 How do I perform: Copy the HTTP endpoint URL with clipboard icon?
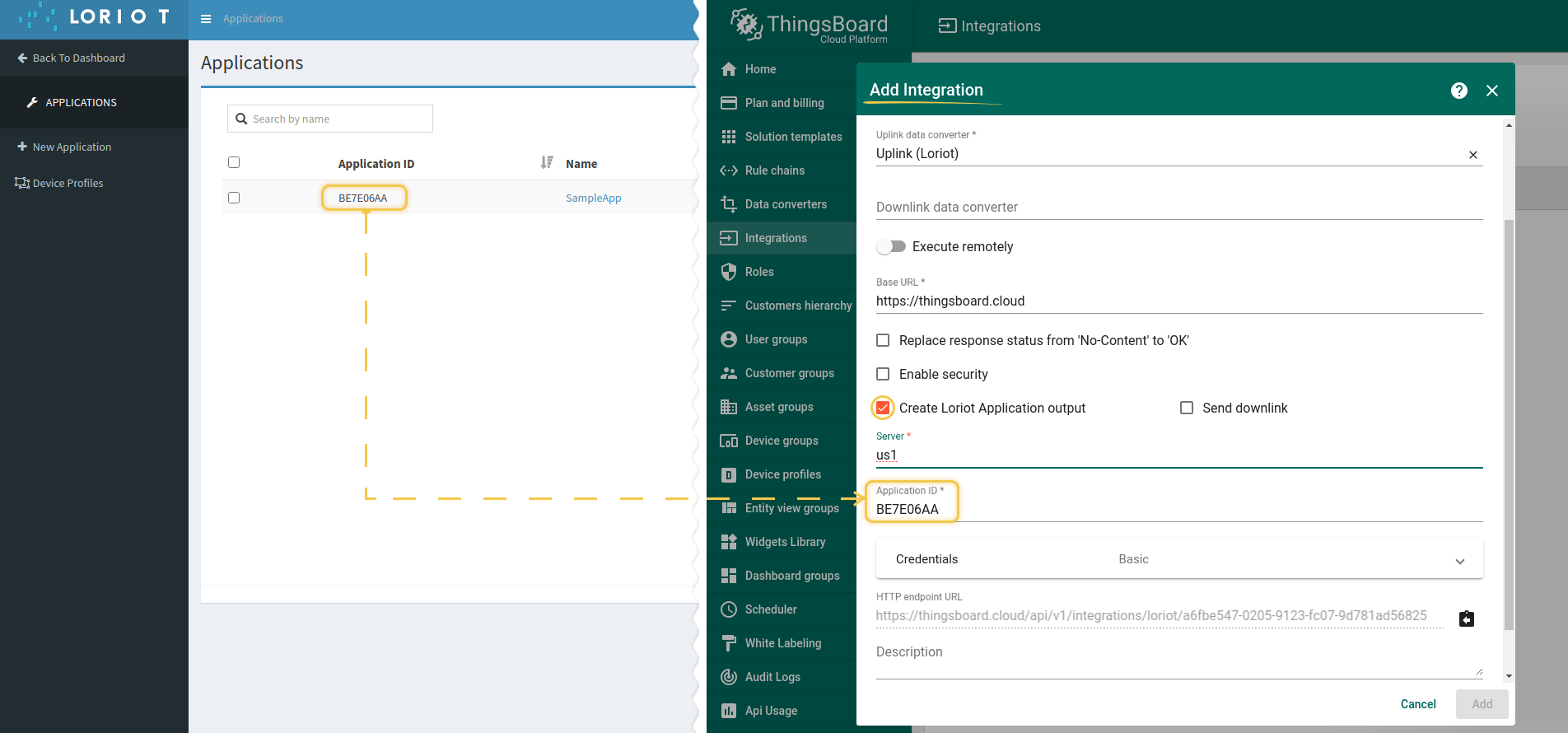[x=1467, y=619]
